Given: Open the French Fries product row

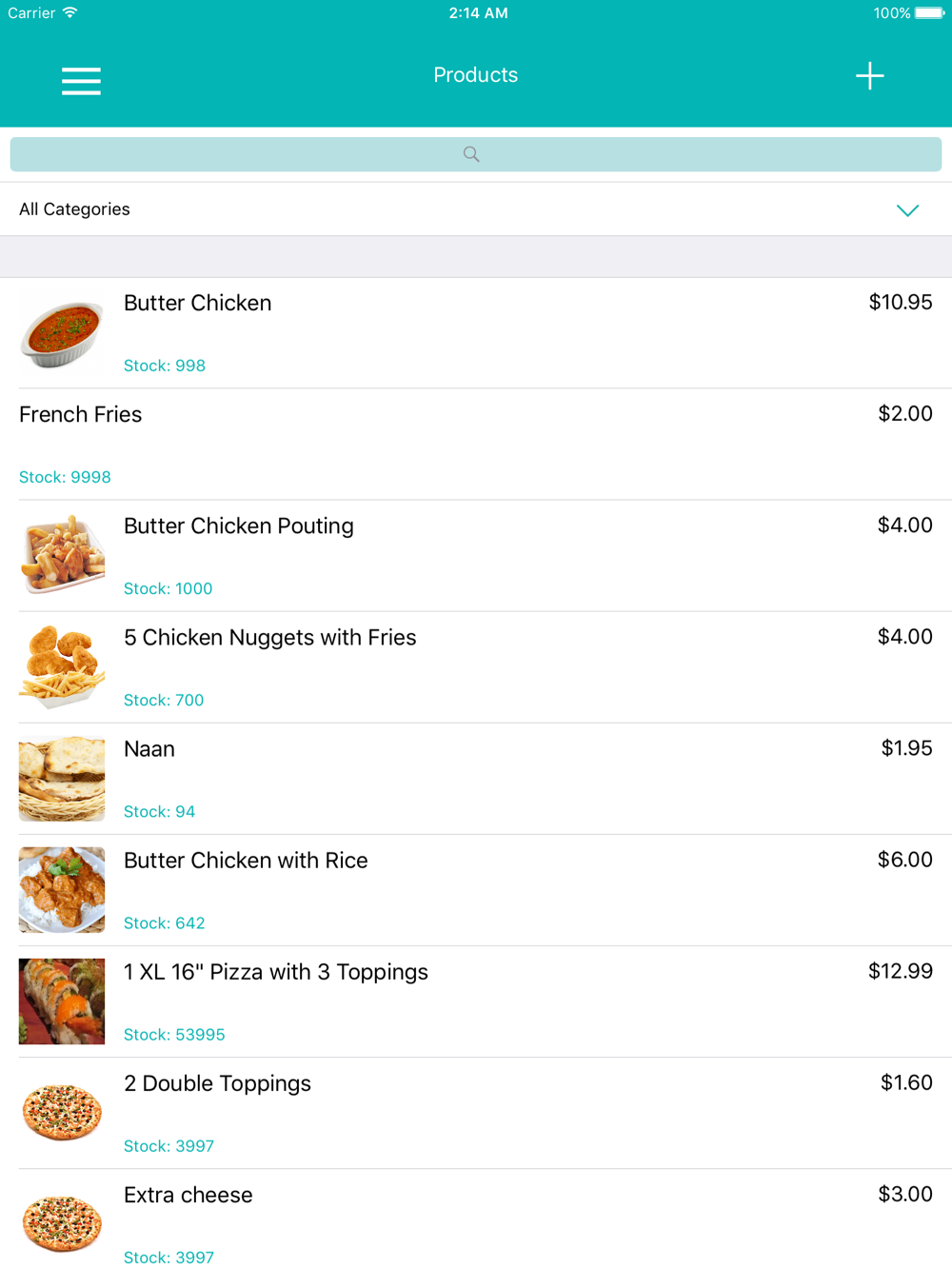Looking at the screenshot, I should 476,445.
